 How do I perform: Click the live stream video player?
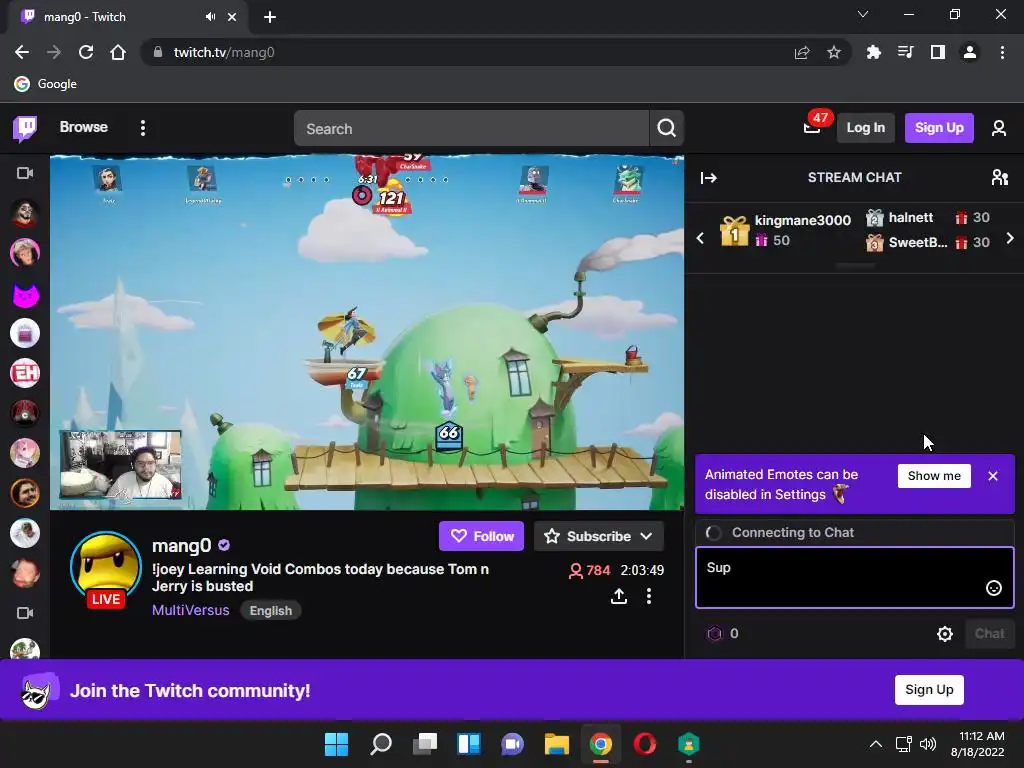click(x=367, y=332)
